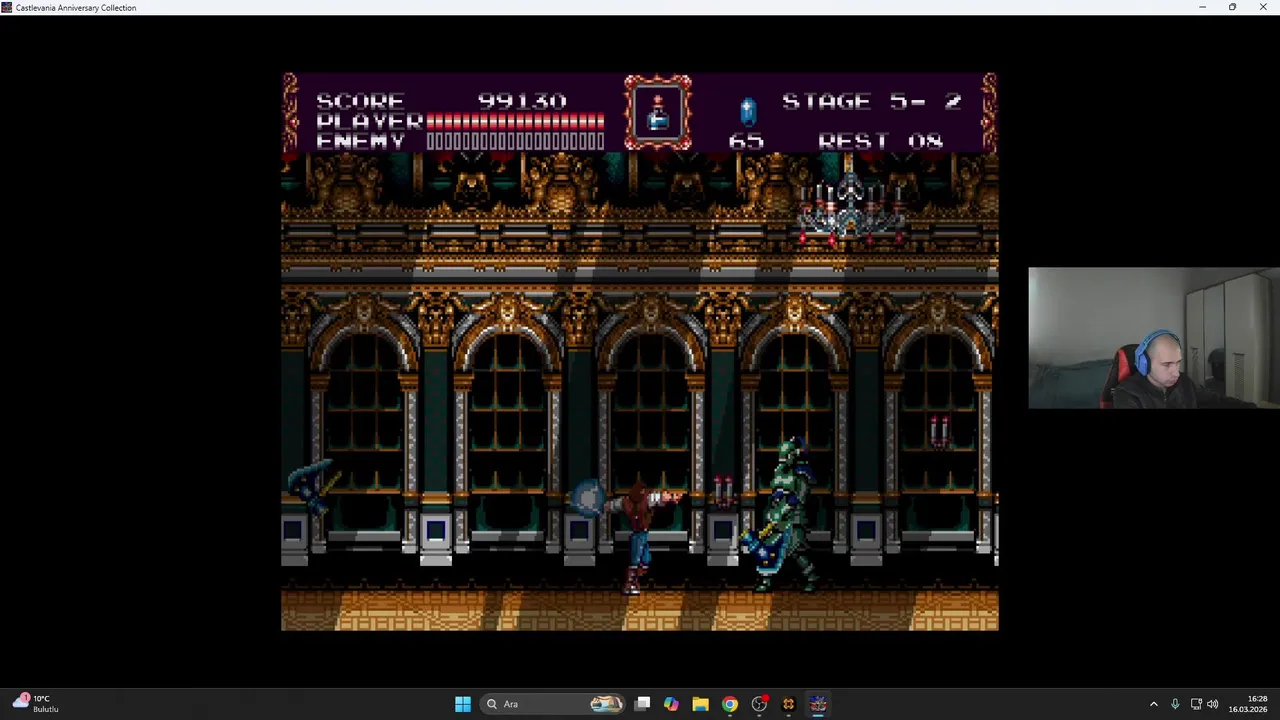Image resolution: width=1280 pixels, height=720 pixels.
Task: Click the microphone icon in the system tray
Action: 1175,704
